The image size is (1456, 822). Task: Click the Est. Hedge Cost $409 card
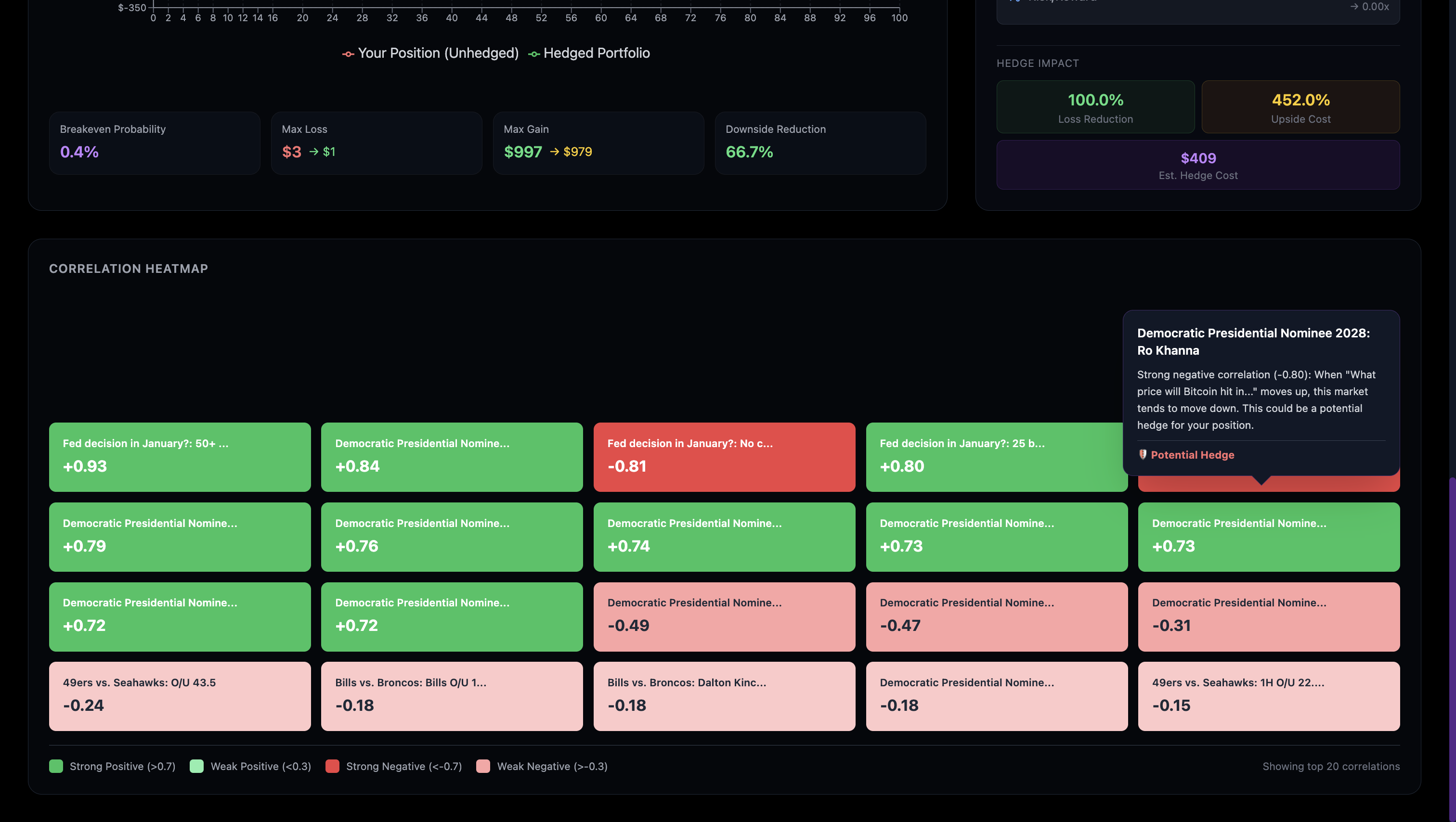[1198, 165]
